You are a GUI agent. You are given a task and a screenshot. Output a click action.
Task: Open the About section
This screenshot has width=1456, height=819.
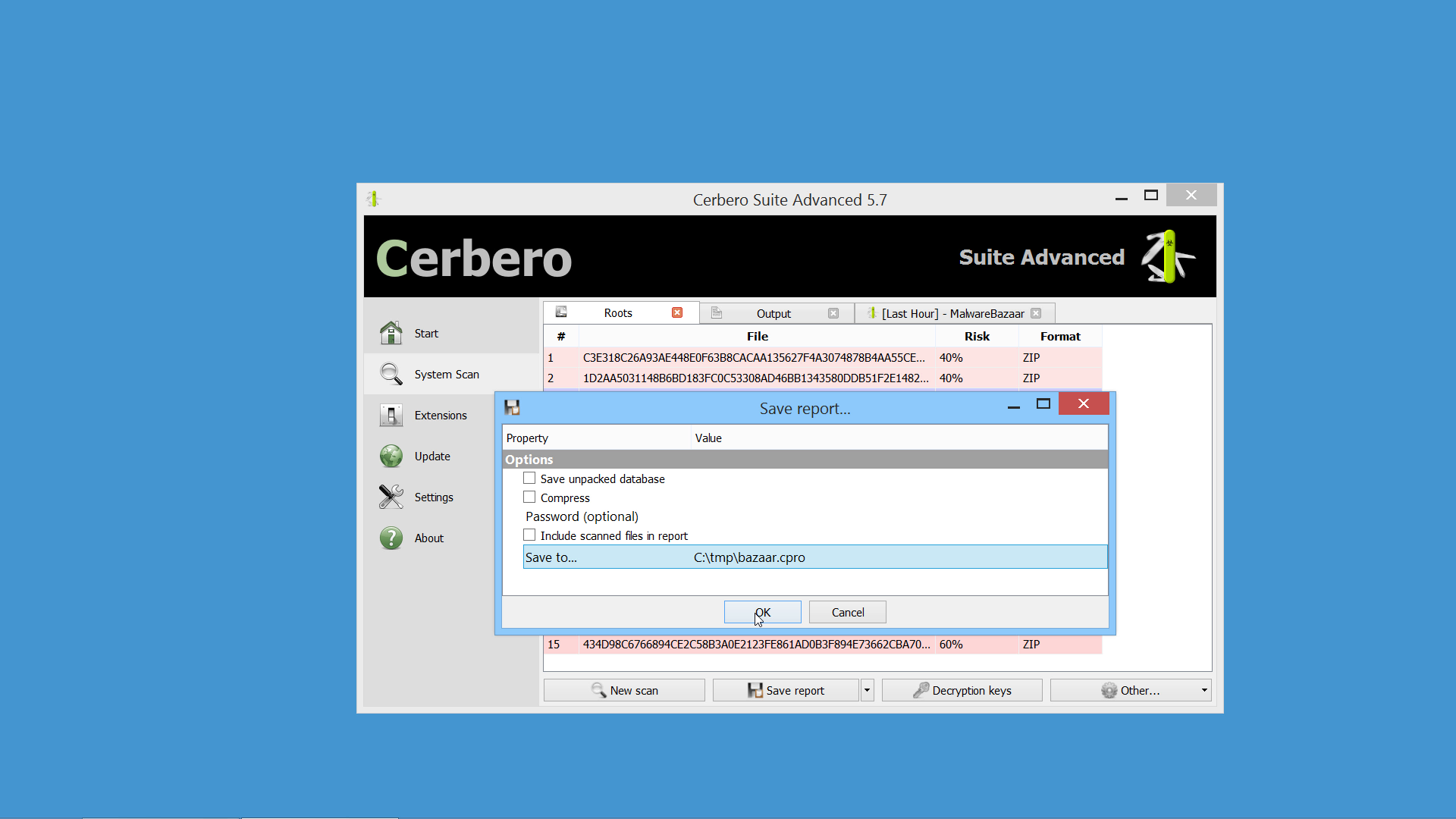click(428, 537)
